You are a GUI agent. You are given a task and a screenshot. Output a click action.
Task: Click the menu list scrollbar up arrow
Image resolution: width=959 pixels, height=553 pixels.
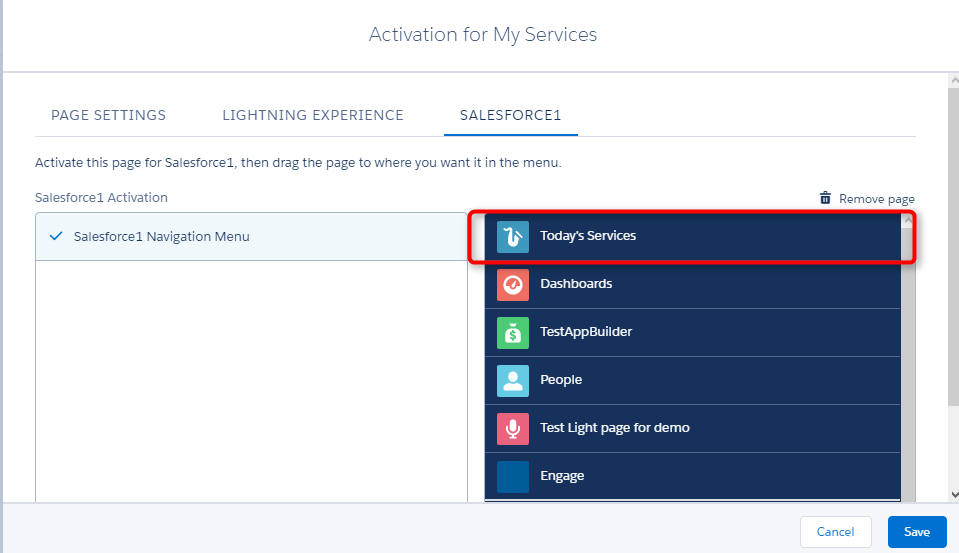coord(908,220)
